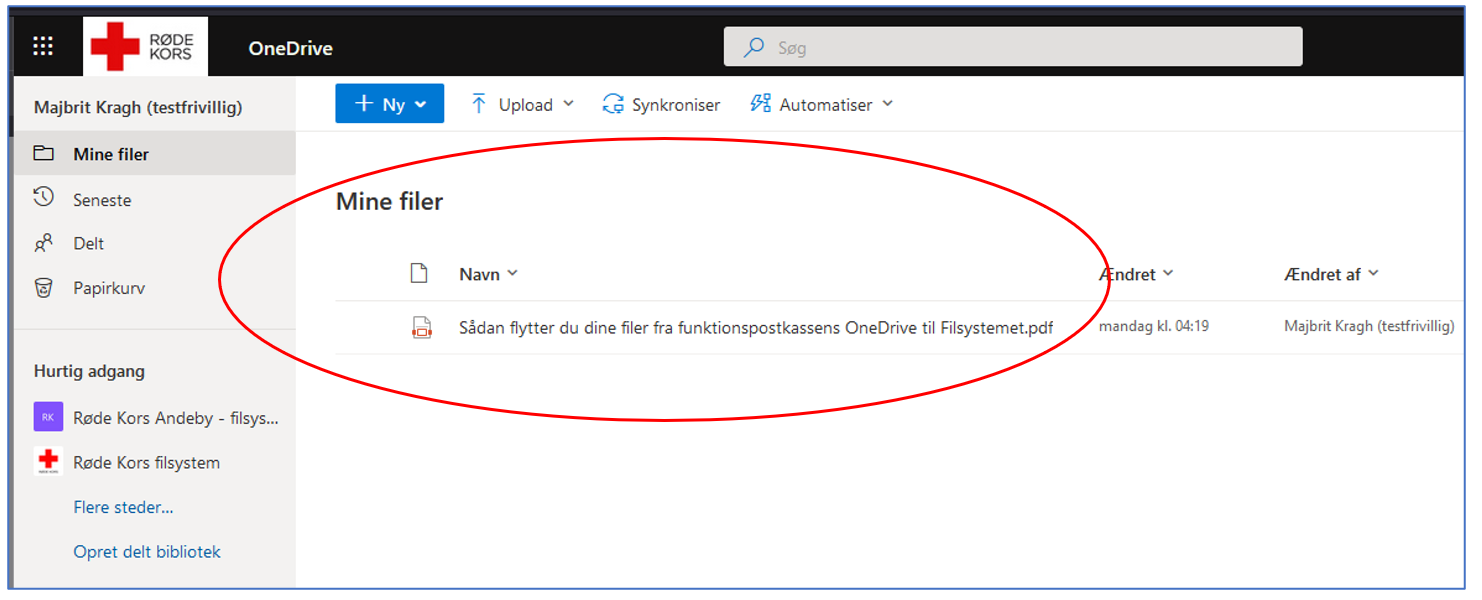Expand the Ny dropdown chevron
The image size is (1482, 600).
421,105
